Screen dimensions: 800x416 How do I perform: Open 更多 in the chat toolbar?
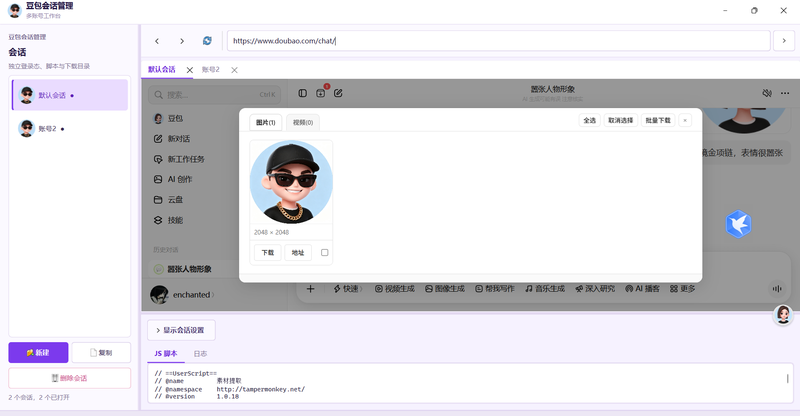click(x=683, y=289)
